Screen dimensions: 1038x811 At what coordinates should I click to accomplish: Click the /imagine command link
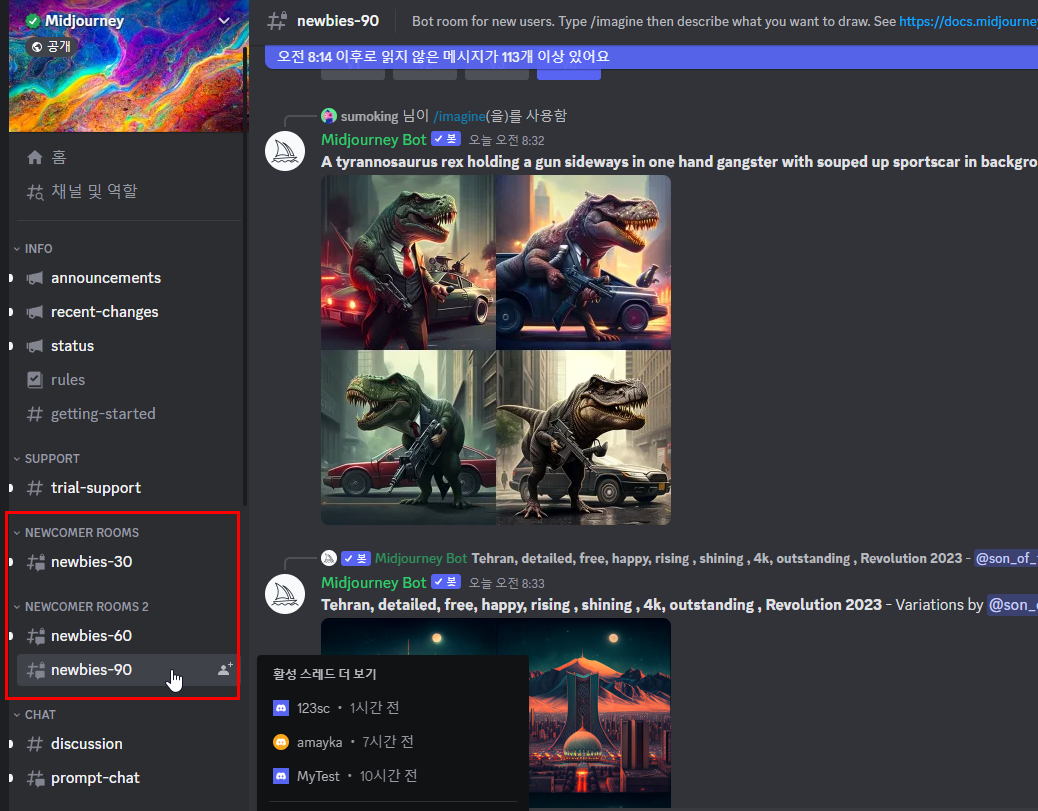[459, 117]
